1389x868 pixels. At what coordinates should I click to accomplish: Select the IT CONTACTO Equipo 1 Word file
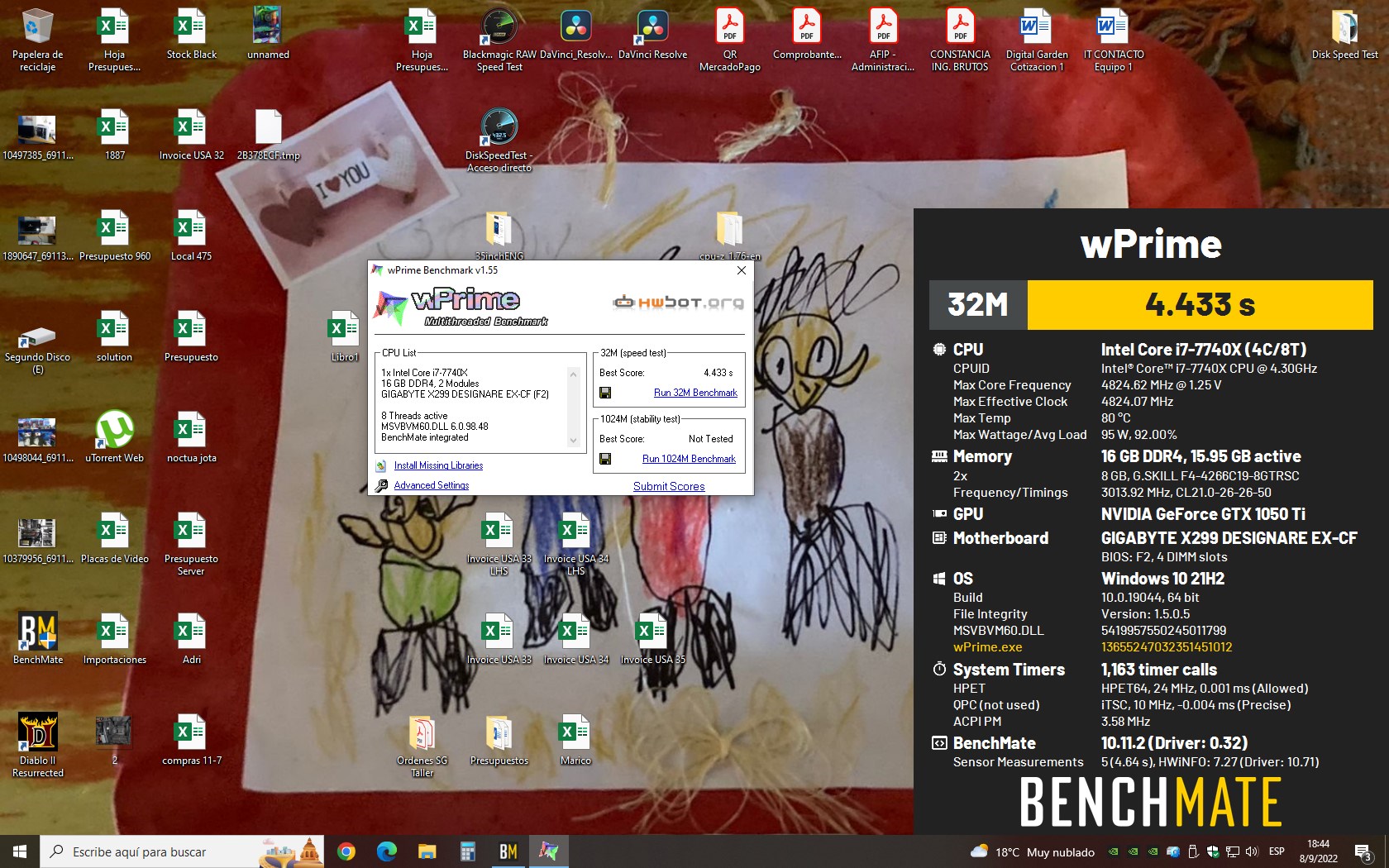[x=1114, y=39]
